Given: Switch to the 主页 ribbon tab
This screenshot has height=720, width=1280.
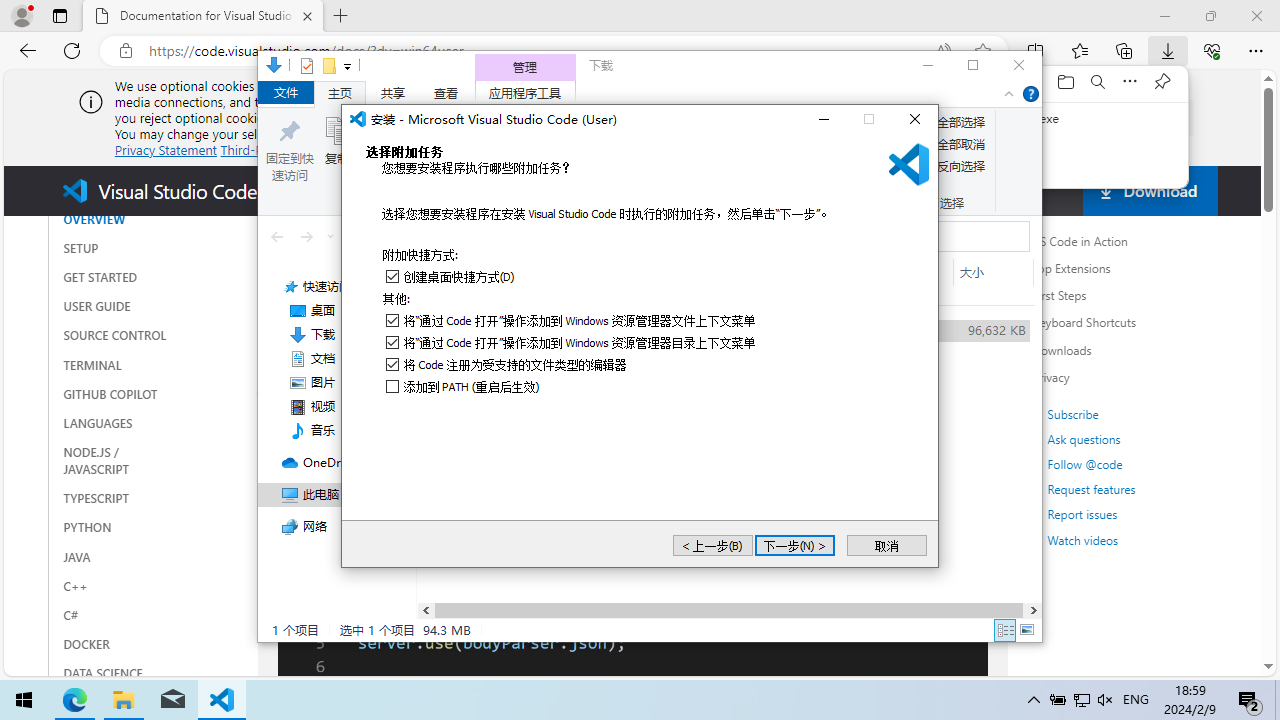Looking at the screenshot, I should point(340,93).
